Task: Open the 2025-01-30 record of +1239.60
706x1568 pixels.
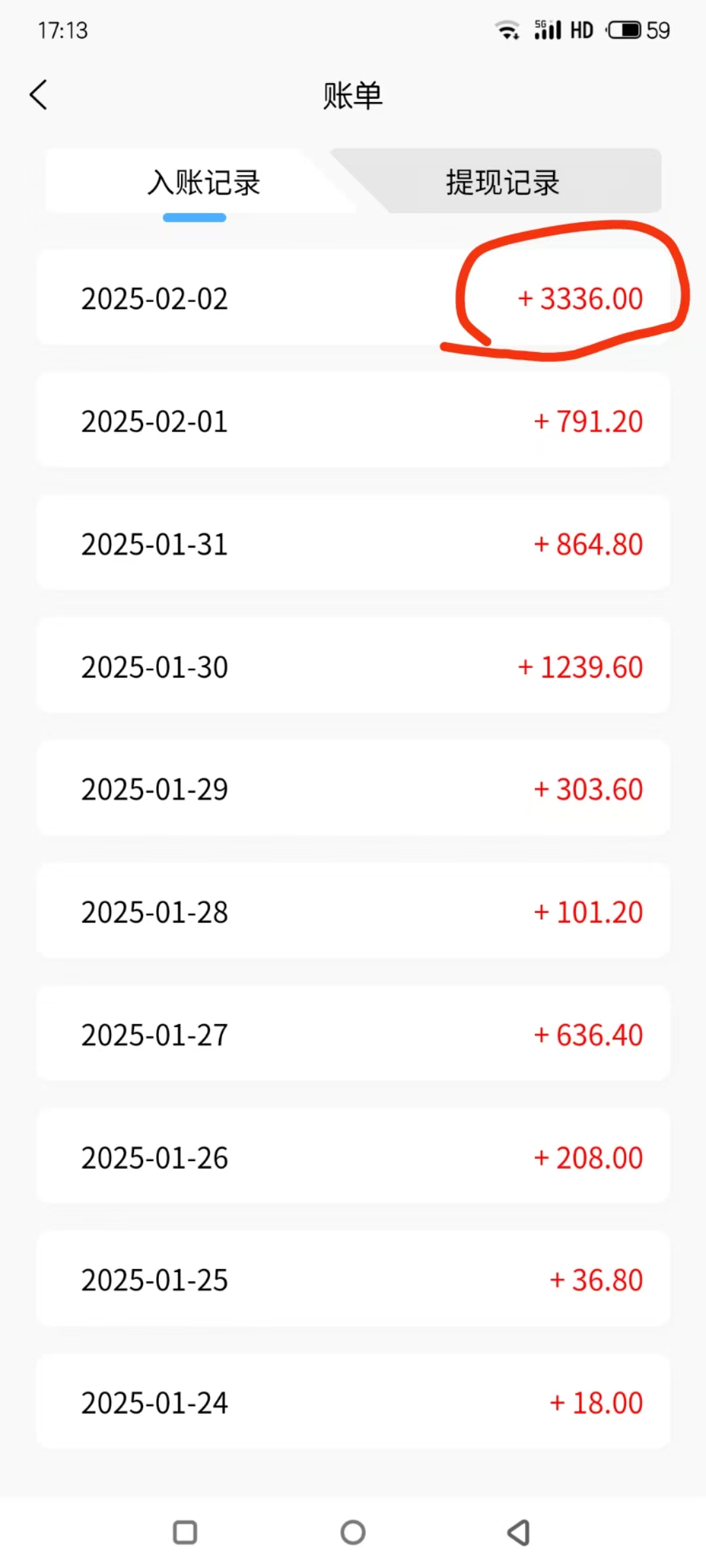Action: pos(353,666)
